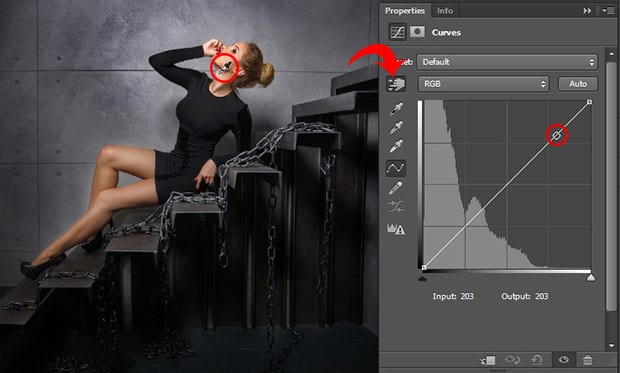
Task: Pick the white point eyedropper
Action: [x=396, y=146]
